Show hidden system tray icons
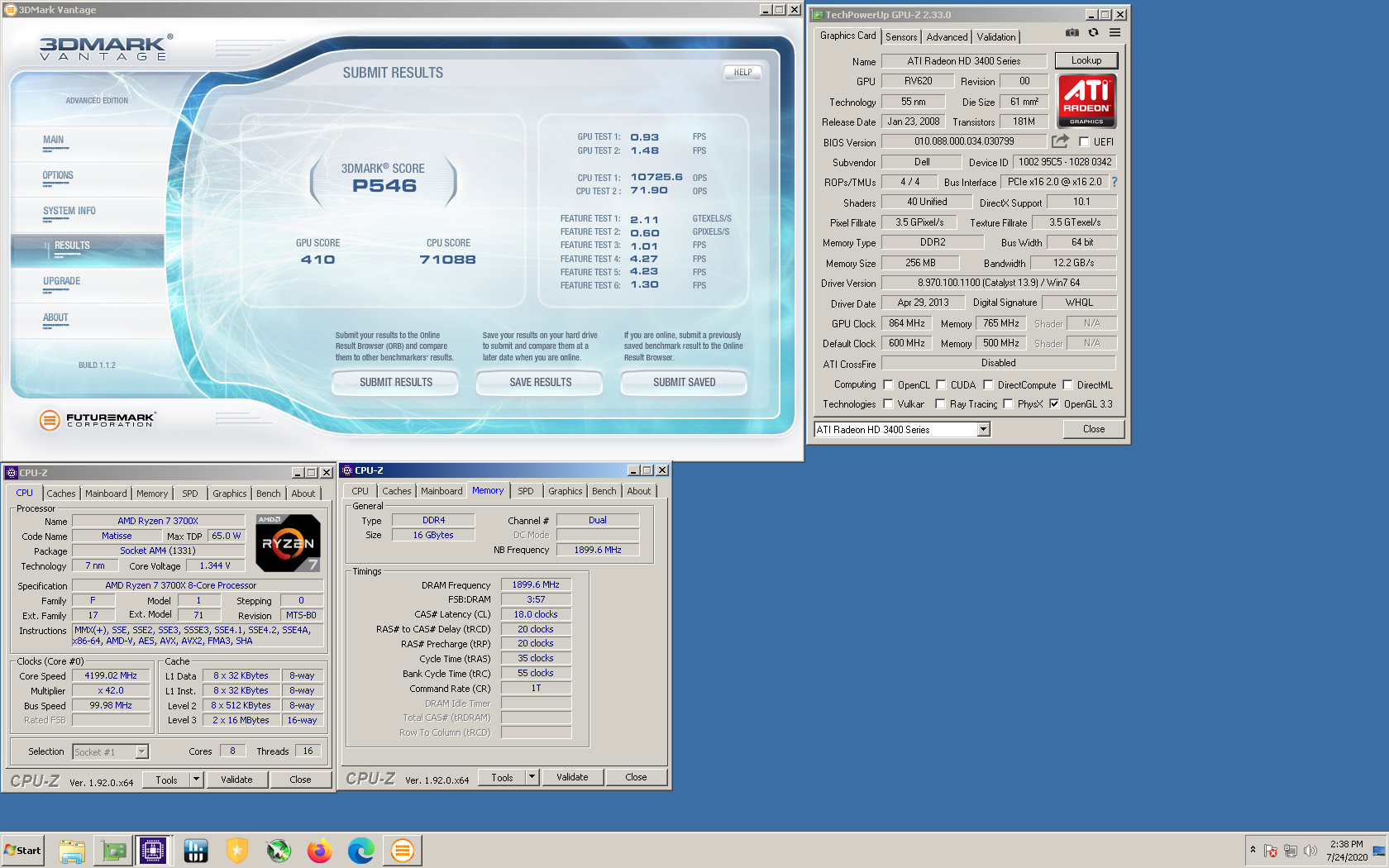The image size is (1389, 868). pos(1253,850)
